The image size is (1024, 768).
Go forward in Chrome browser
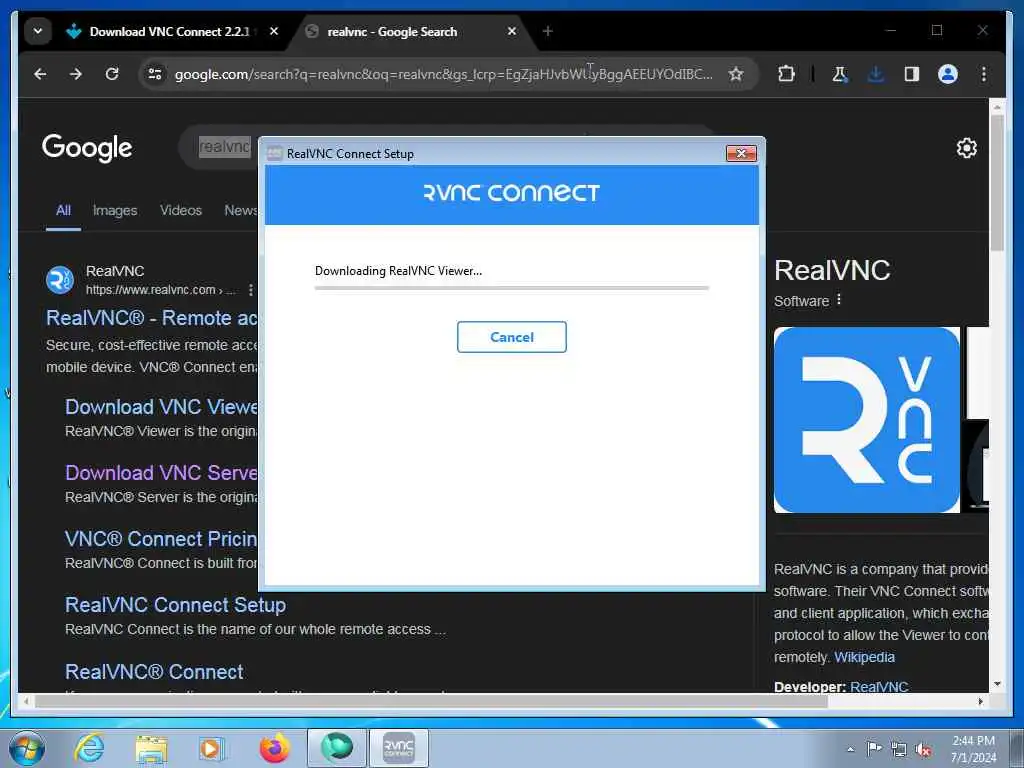(76, 74)
